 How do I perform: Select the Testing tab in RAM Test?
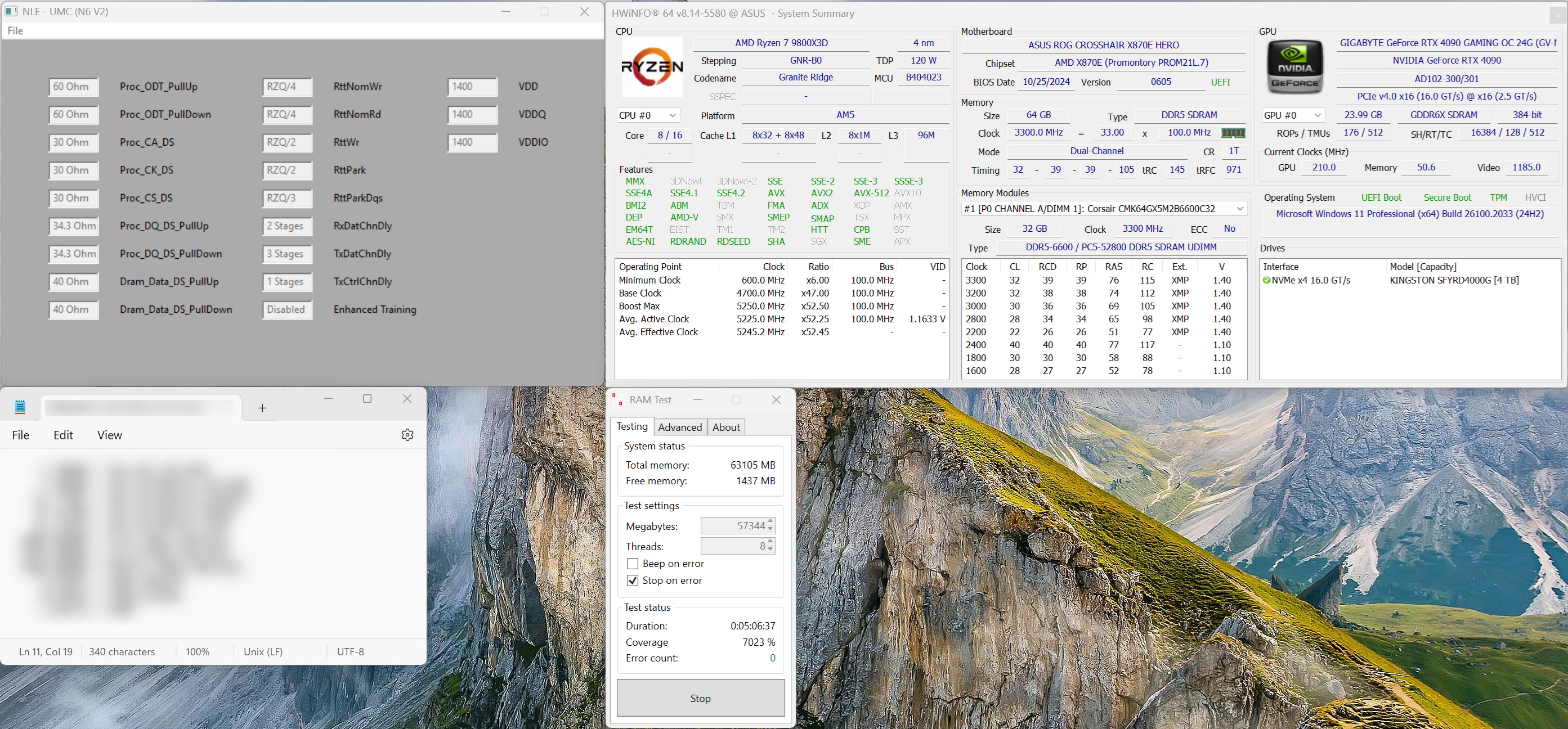[x=633, y=426]
